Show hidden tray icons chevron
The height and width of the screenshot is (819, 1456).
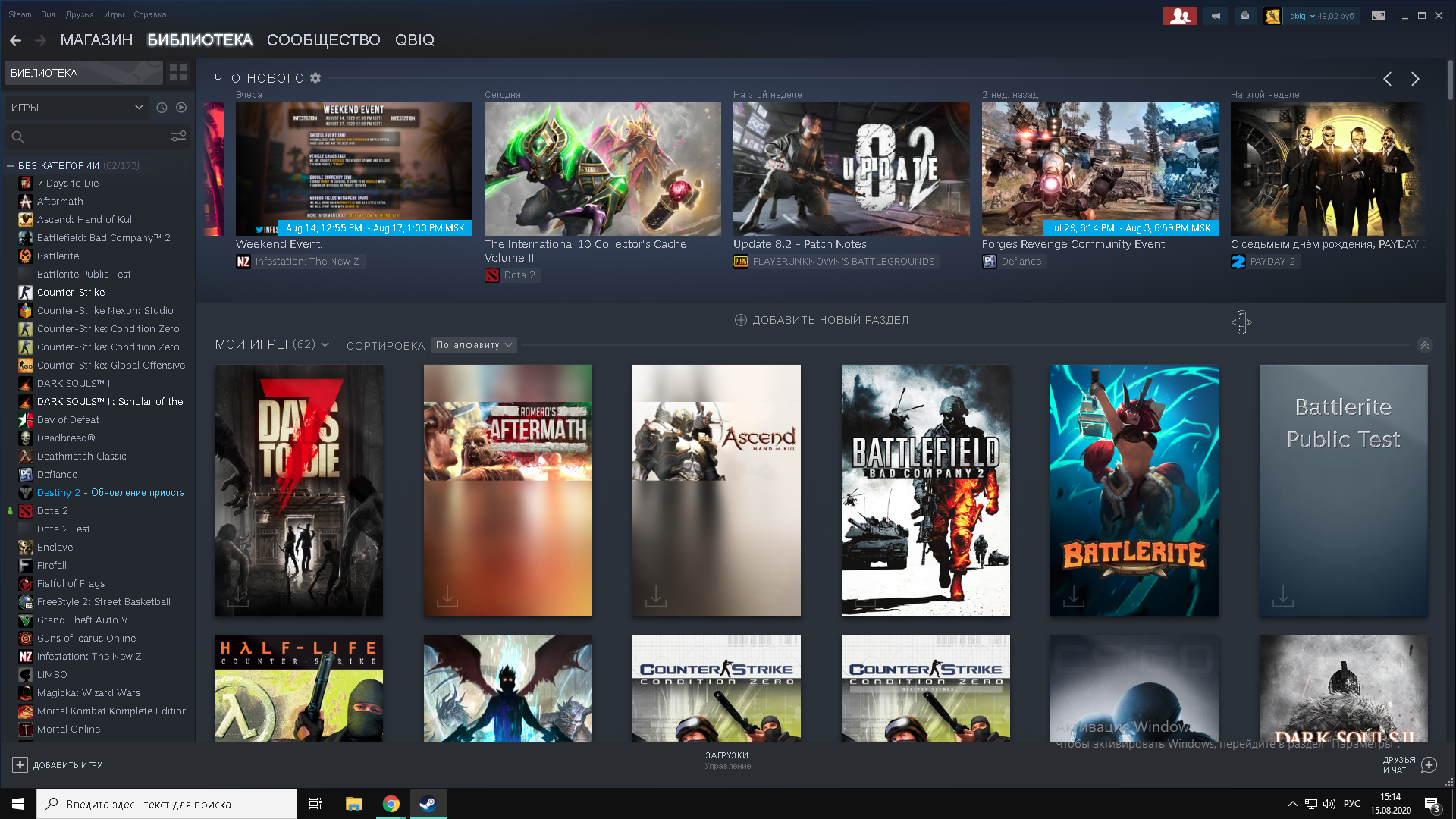coord(1292,804)
